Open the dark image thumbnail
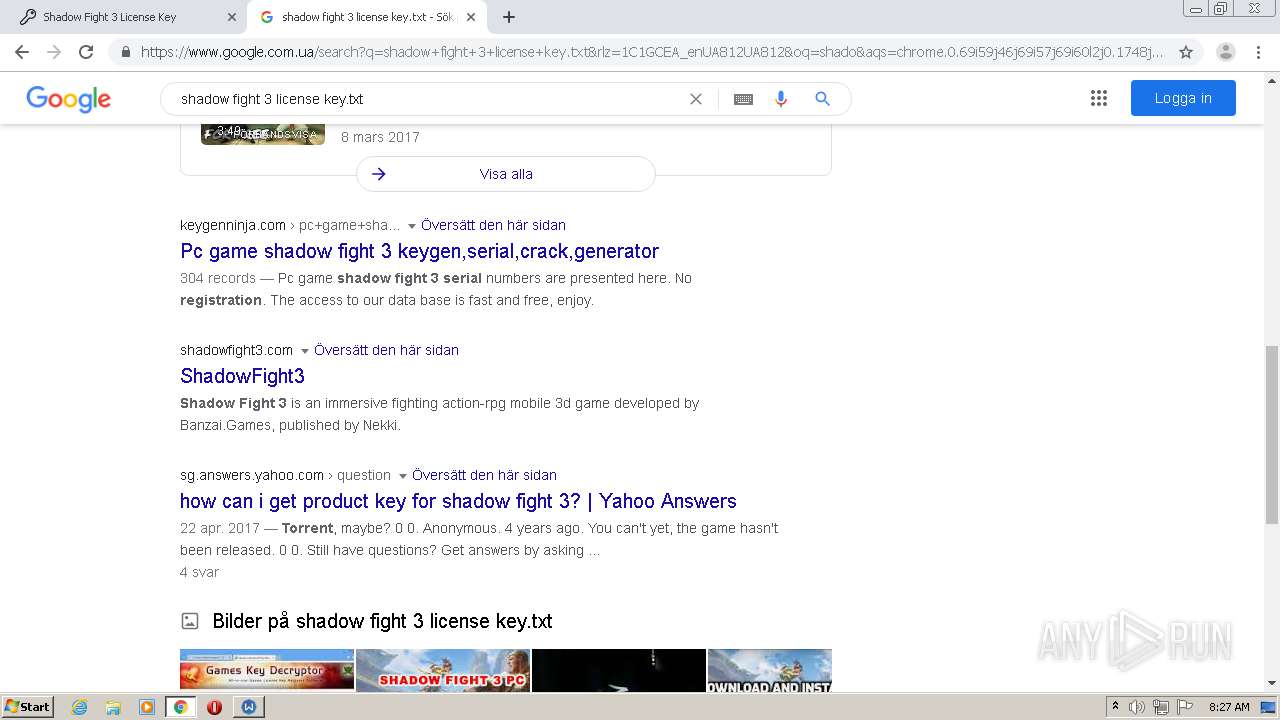The image size is (1280, 720). coord(619,670)
